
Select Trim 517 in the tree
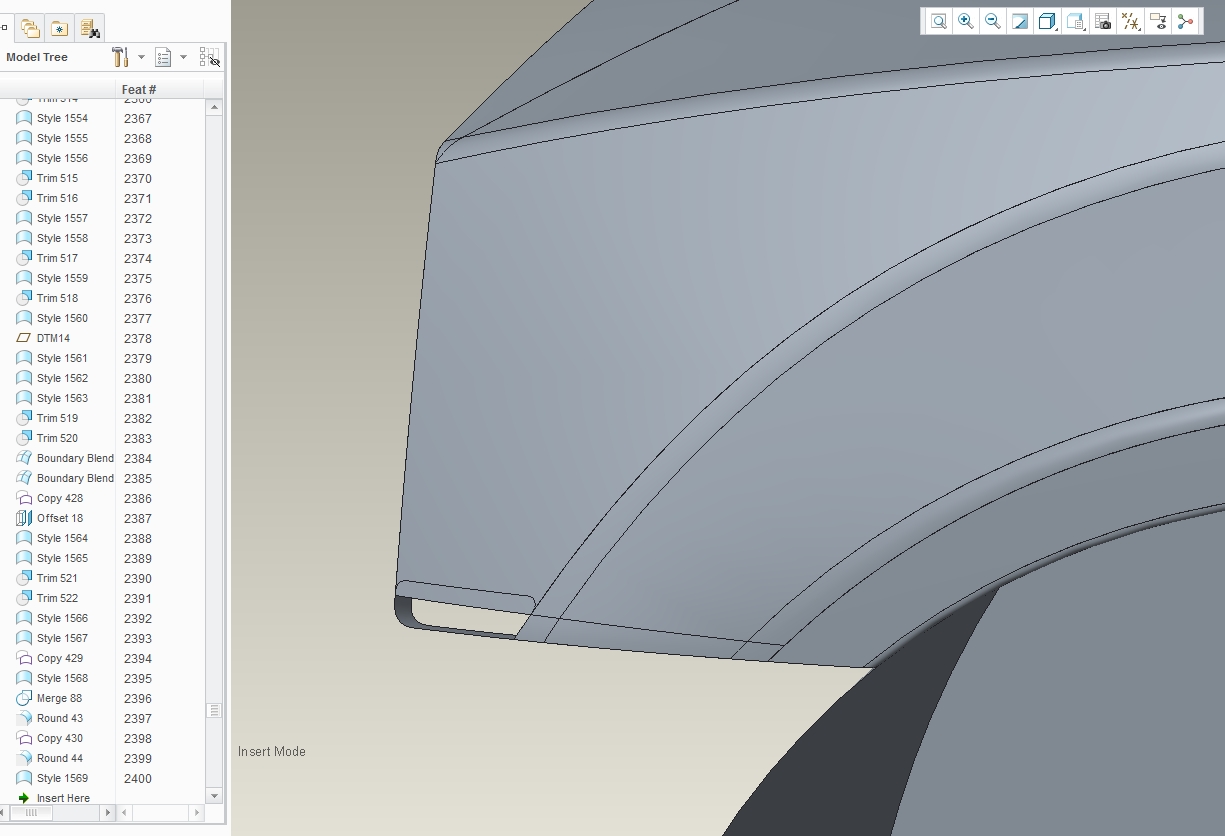57,258
